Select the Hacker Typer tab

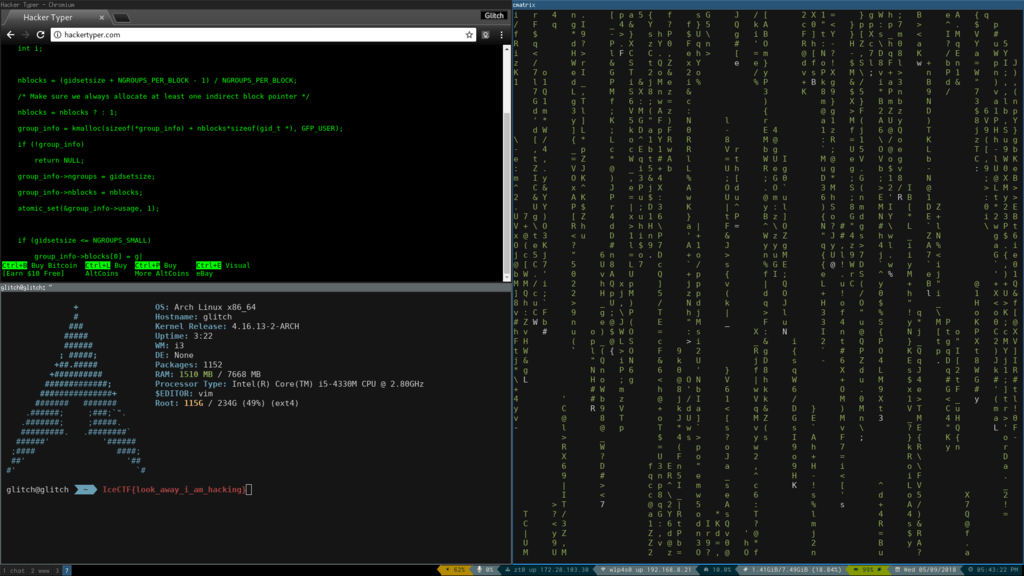[x=57, y=18]
